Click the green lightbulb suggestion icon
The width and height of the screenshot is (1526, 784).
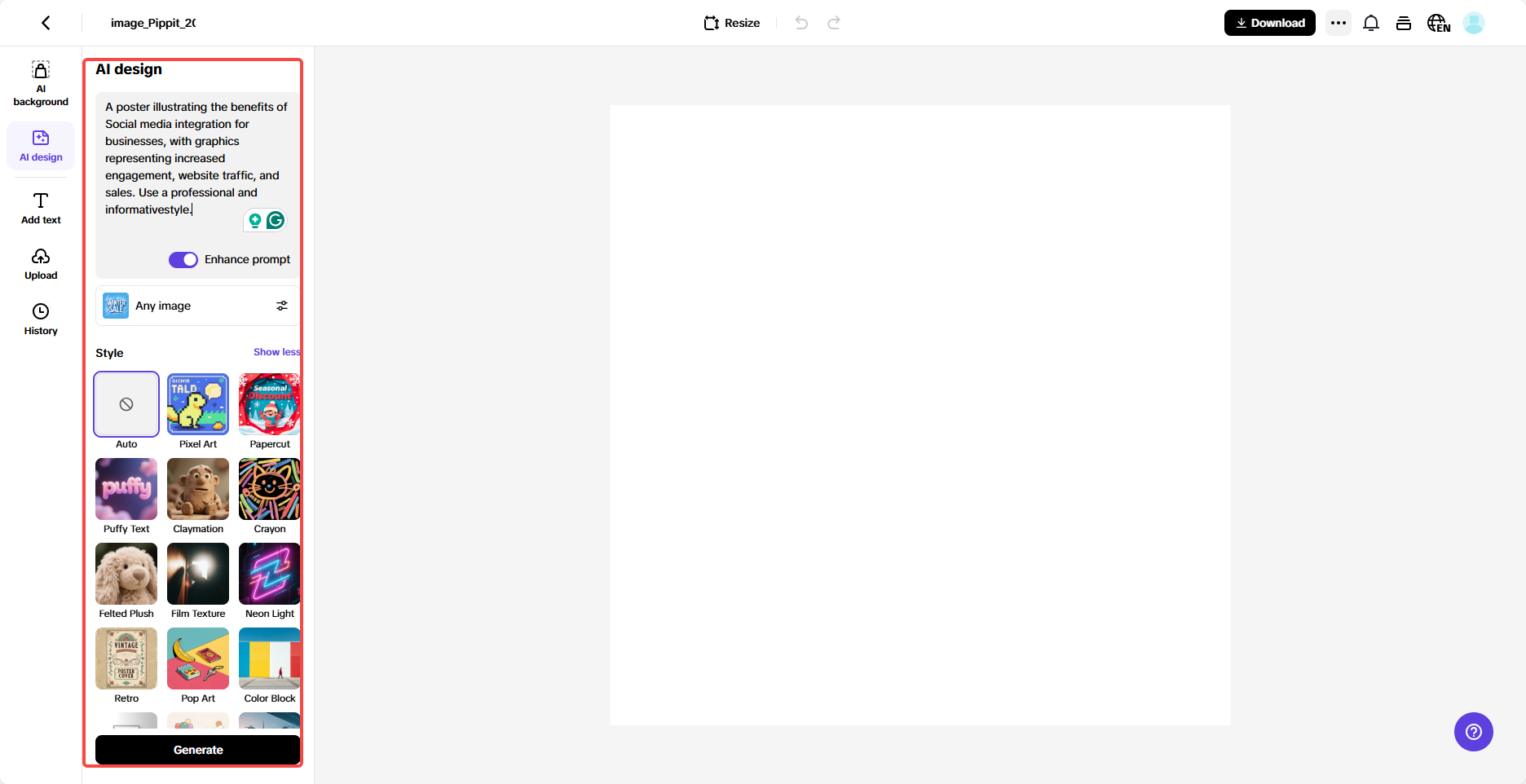pyautogui.click(x=255, y=220)
